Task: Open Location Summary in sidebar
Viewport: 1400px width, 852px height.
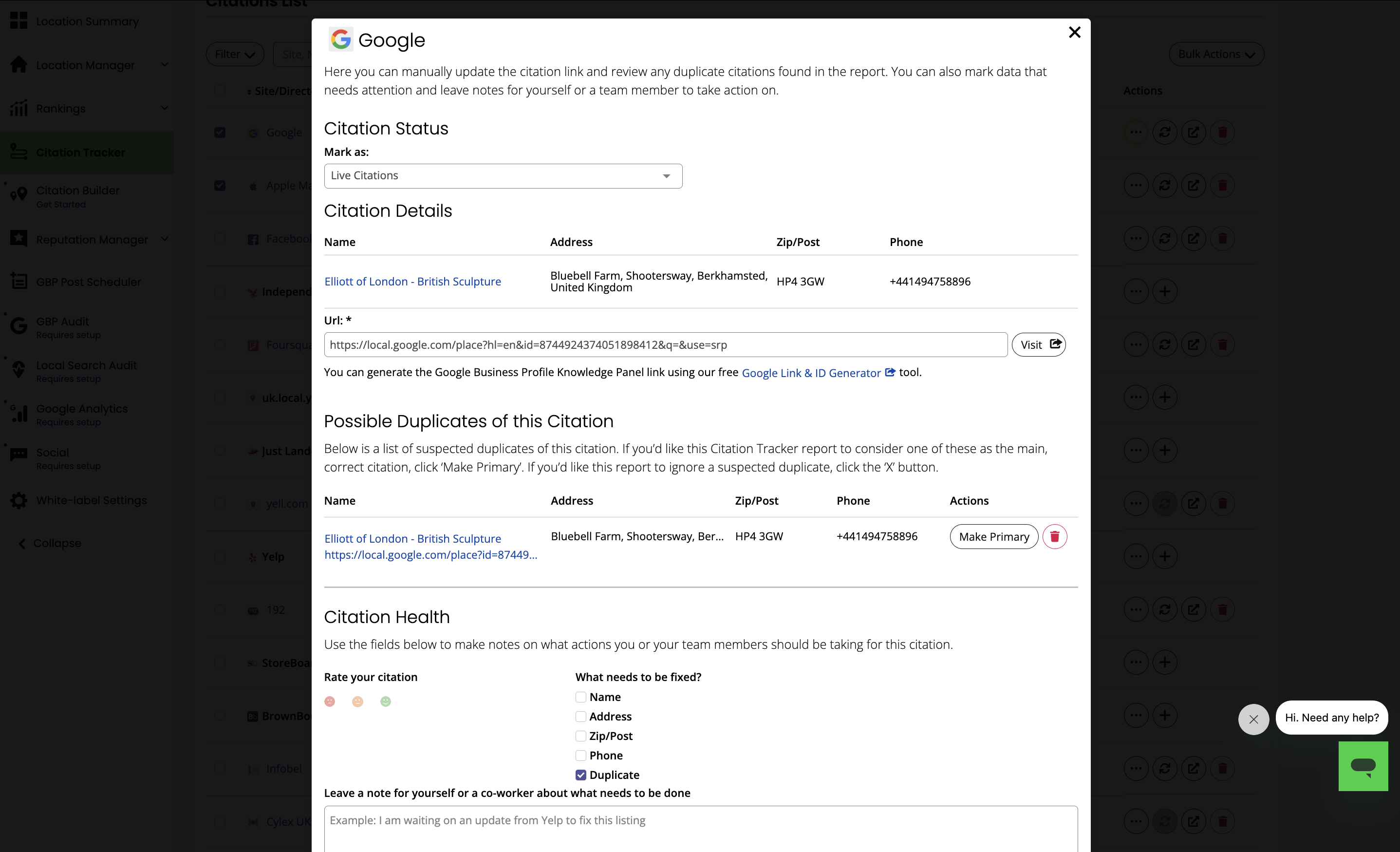Action: point(87,21)
